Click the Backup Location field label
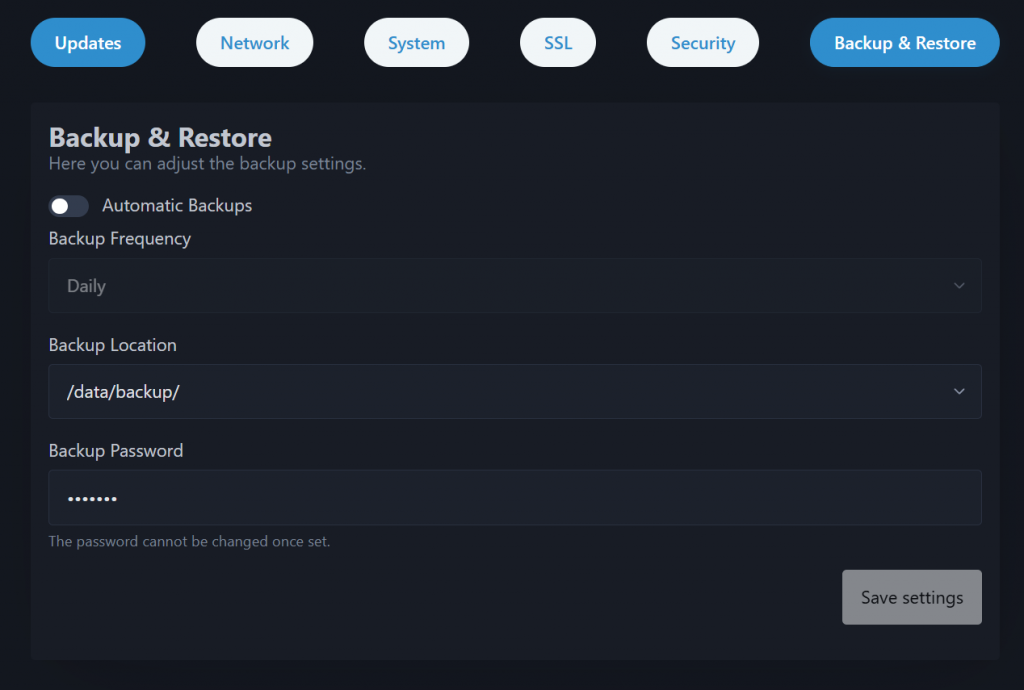Image resolution: width=1024 pixels, height=690 pixels. point(113,345)
